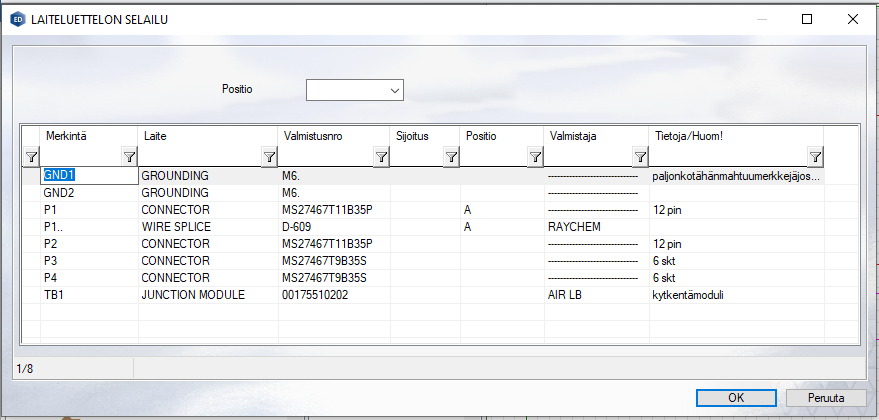879x420 pixels.
Task: Click the Sijoitus column filter icon
Action: 451,157
